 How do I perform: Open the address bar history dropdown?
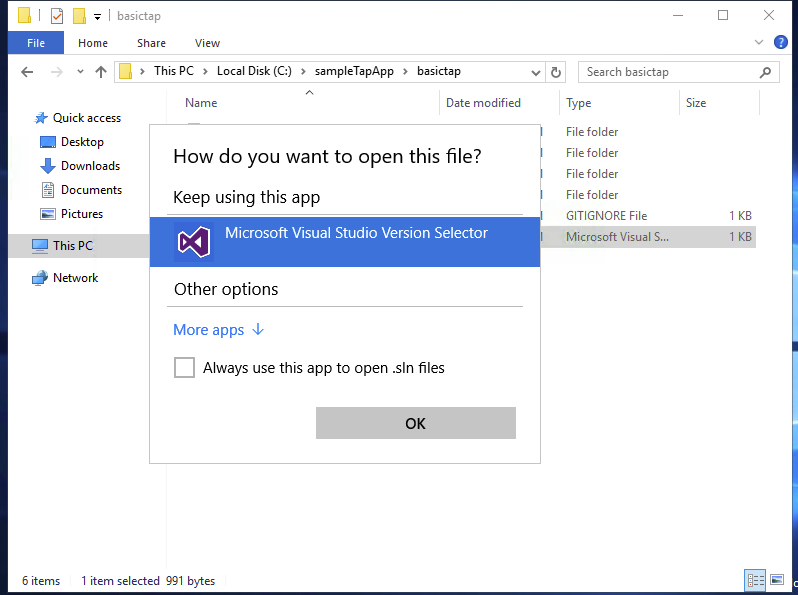pyautogui.click(x=535, y=73)
